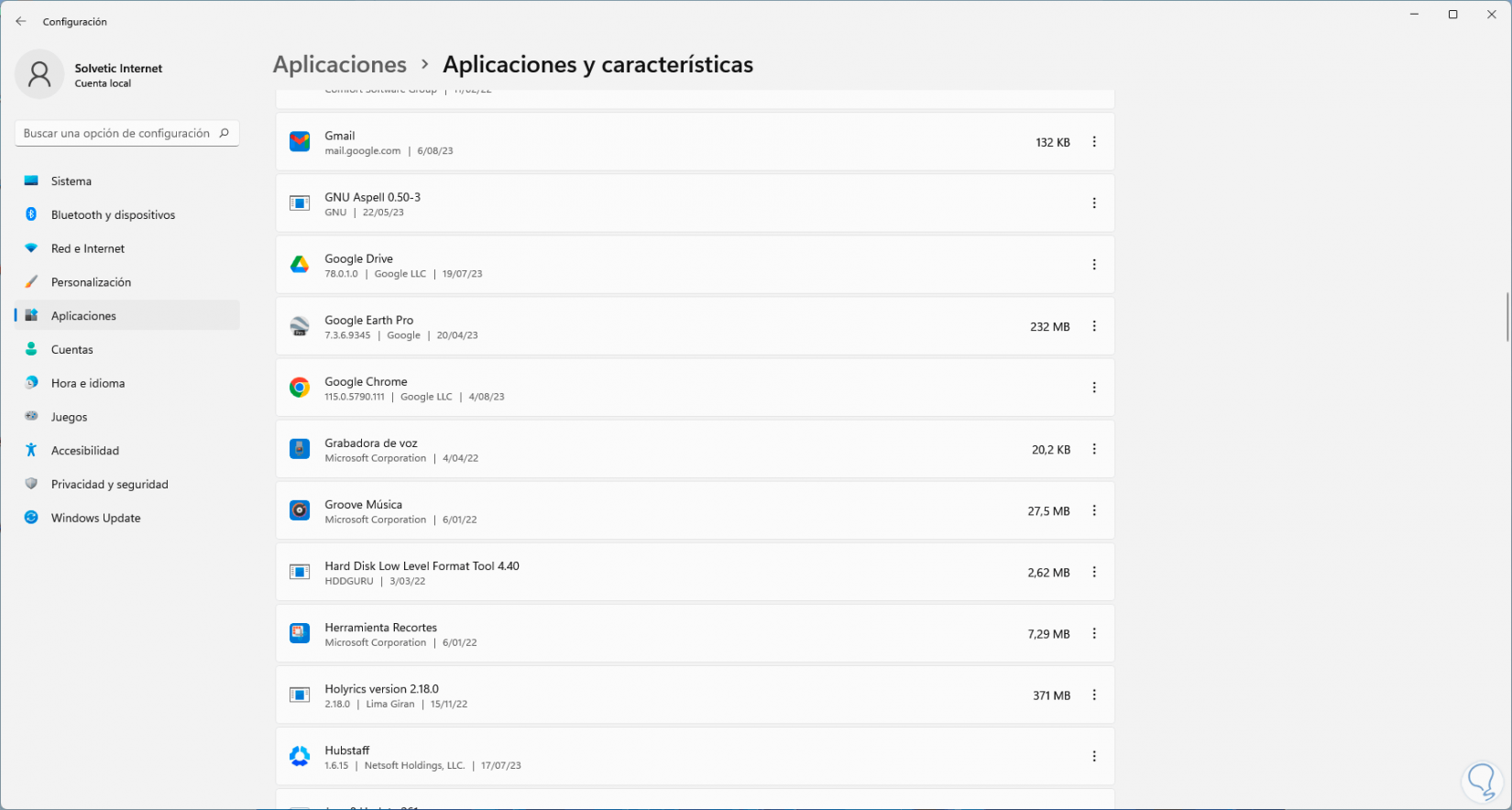Open the Sistema settings section

(71, 181)
